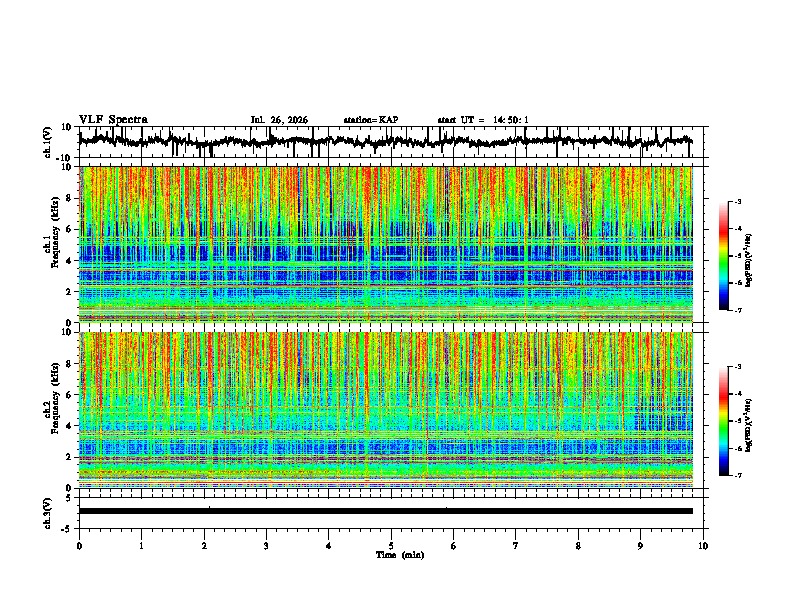The height and width of the screenshot is (612, 792).
Task: Click the 4 kHz tick on ch.2 axis
Action: [x=69, y=426]
